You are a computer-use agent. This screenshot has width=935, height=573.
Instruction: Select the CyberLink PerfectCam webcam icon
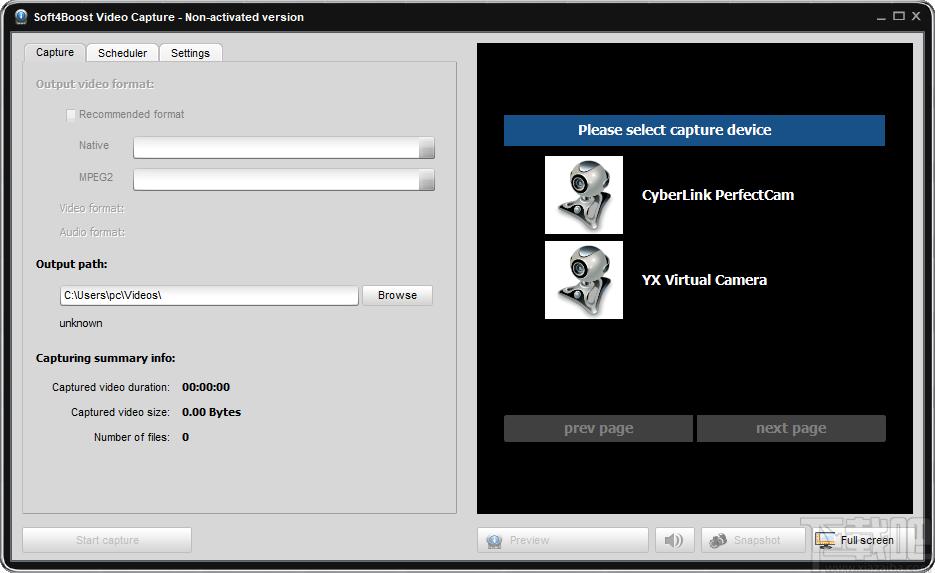click(x=584, y=195)
